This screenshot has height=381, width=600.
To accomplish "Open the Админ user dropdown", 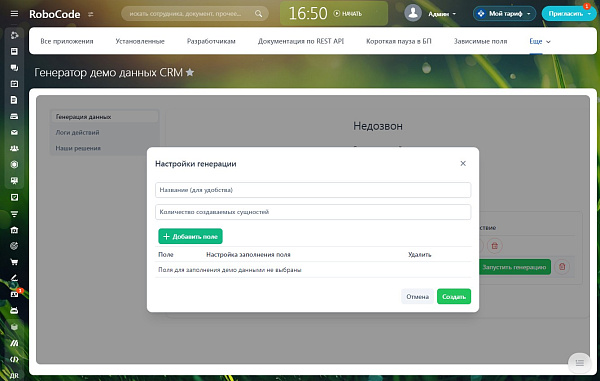I will (x=442, y=14).
